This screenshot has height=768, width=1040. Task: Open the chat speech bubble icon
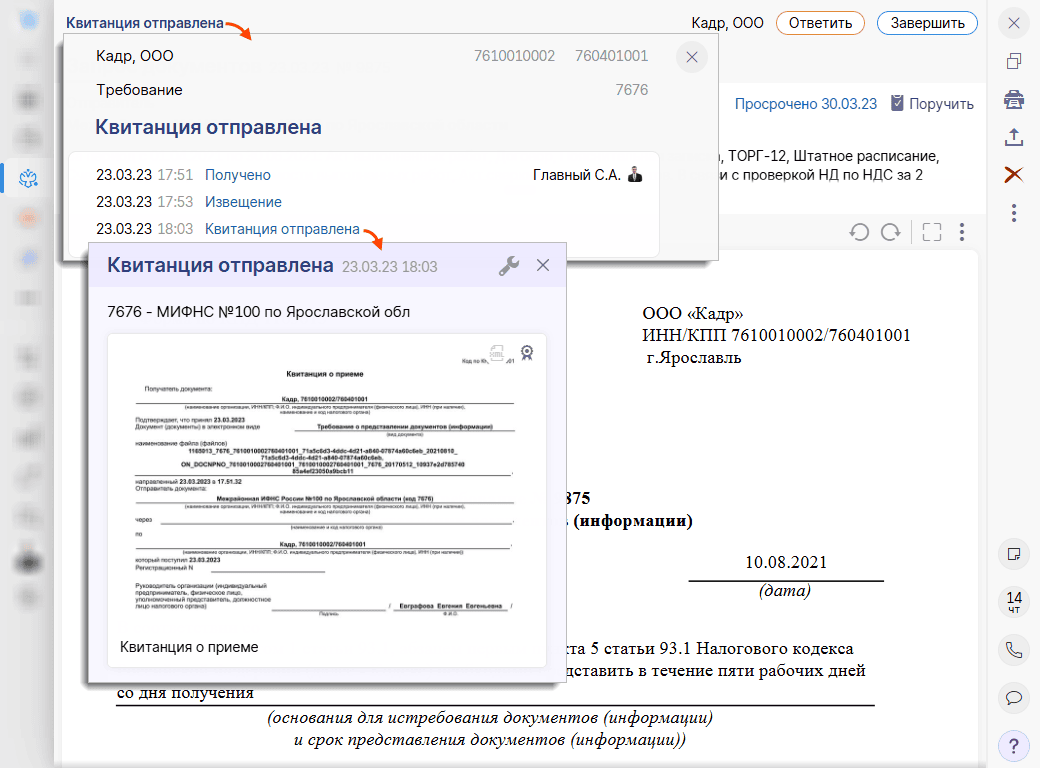(1014, 697)
